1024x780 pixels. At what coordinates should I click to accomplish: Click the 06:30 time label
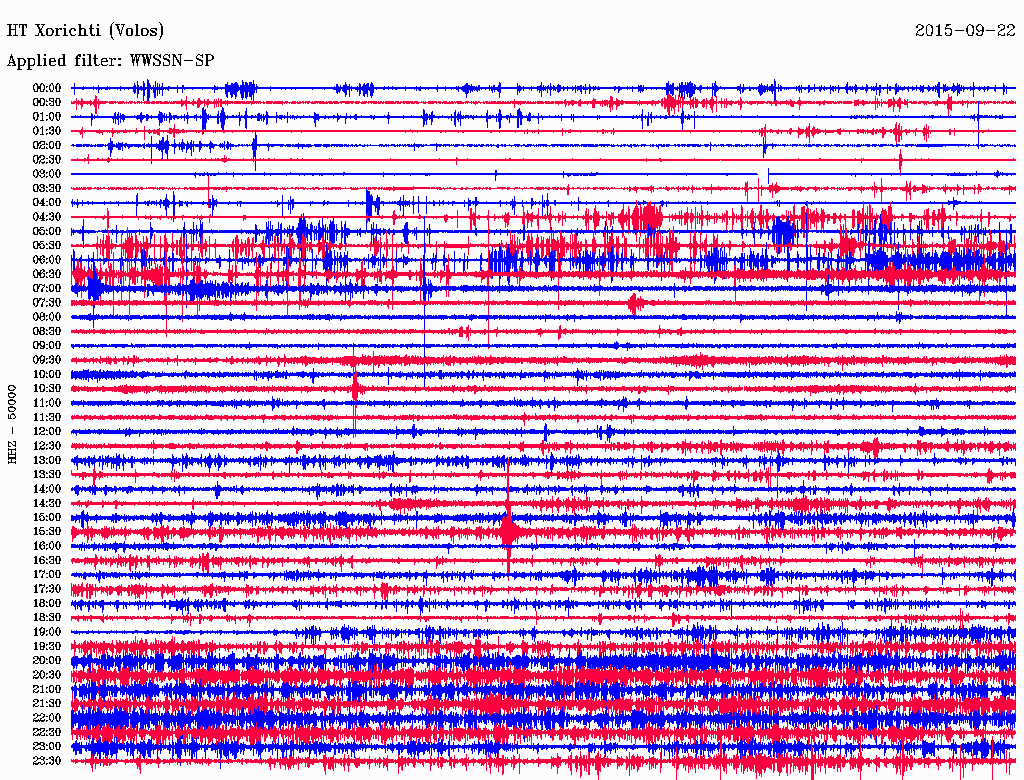pyautogui.click(x=47, y=274)
